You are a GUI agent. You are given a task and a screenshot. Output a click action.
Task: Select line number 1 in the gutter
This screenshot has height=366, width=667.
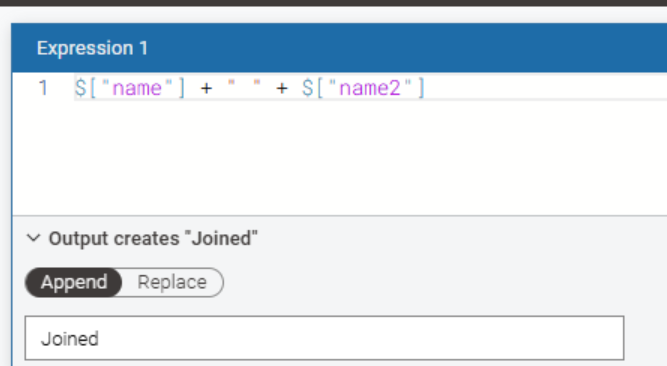[x=43, y=88]
